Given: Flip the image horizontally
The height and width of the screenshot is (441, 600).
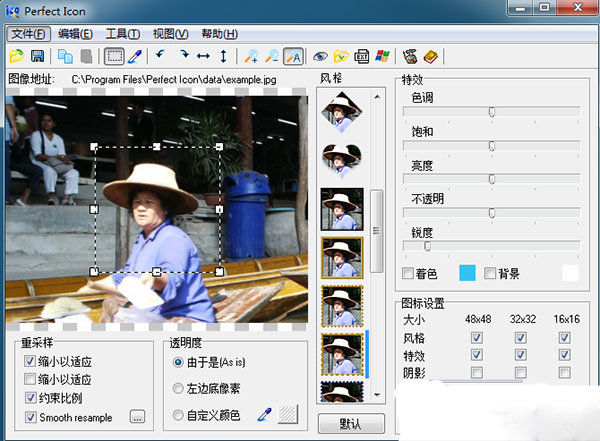Looking at the screenshot, I should (x=203, y=57).
